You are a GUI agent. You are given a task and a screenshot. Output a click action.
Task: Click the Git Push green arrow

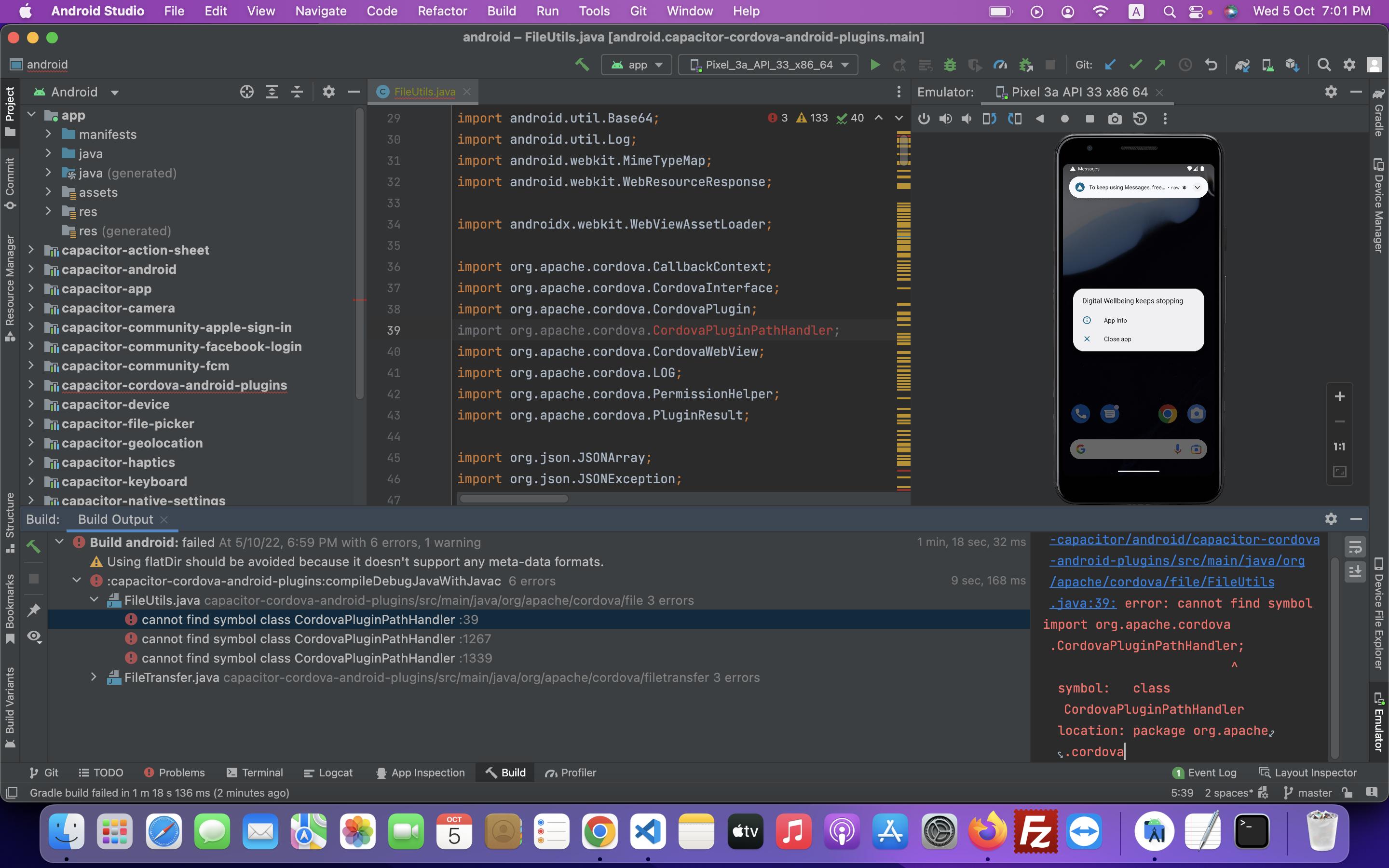coord(1160,65)
